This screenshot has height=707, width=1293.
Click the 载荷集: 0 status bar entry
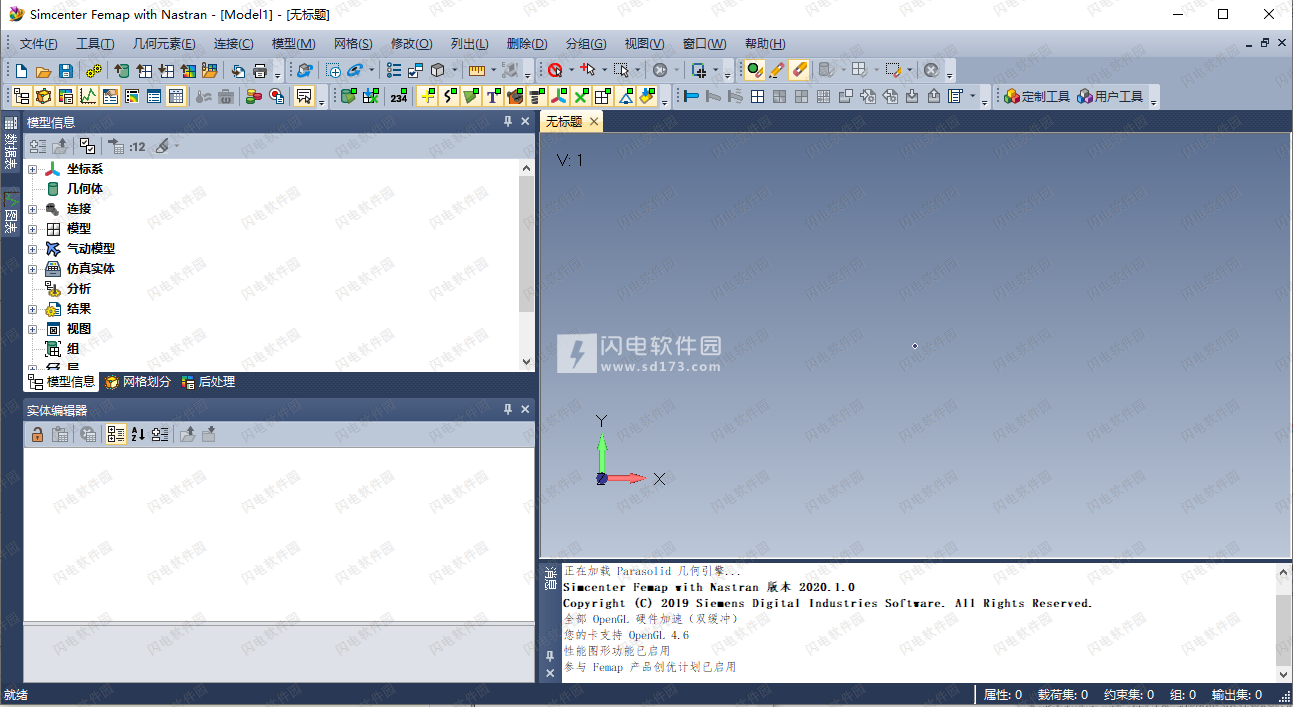coord(1062,695)
